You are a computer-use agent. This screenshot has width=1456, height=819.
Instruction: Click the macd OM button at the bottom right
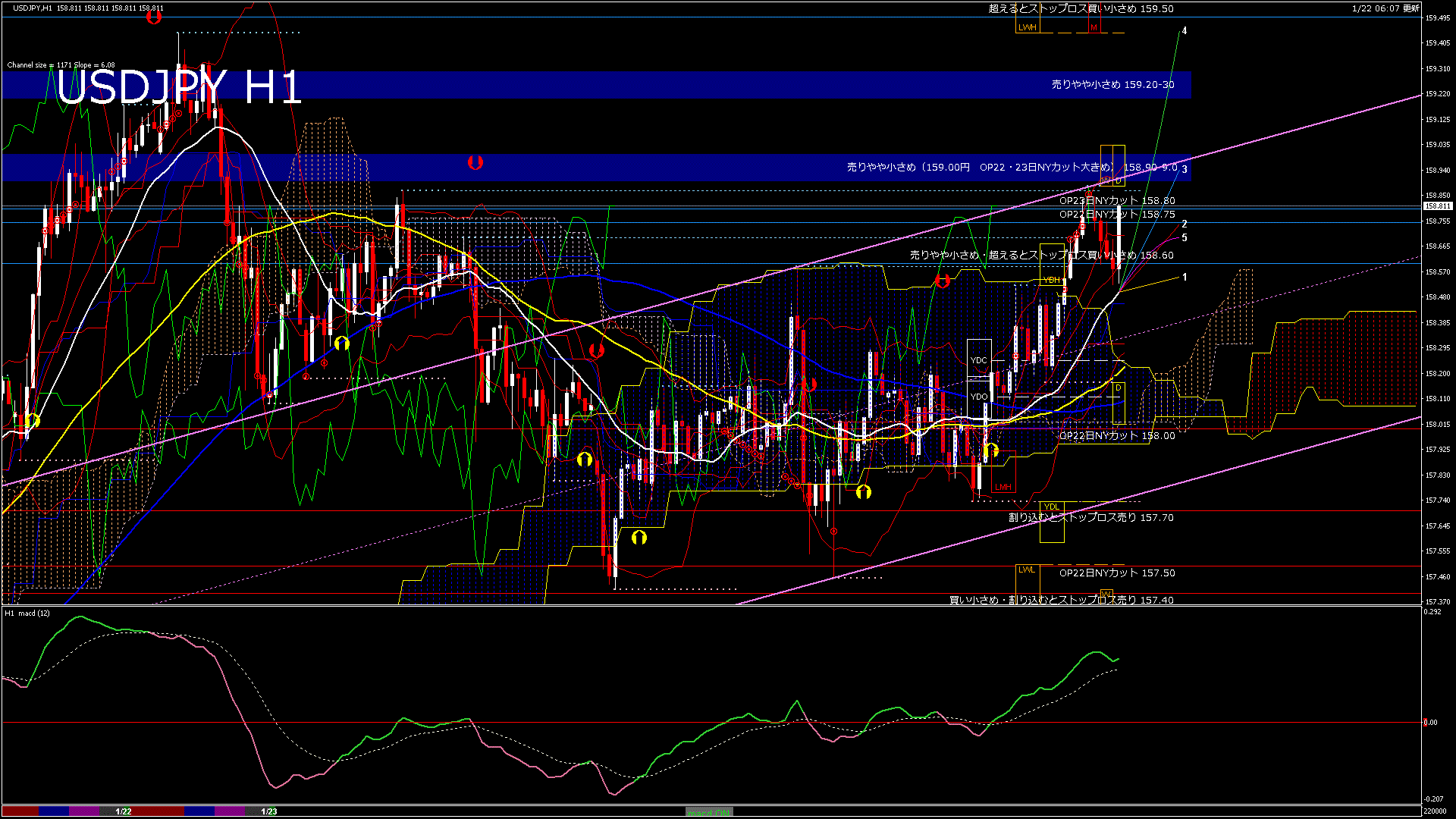709,813
